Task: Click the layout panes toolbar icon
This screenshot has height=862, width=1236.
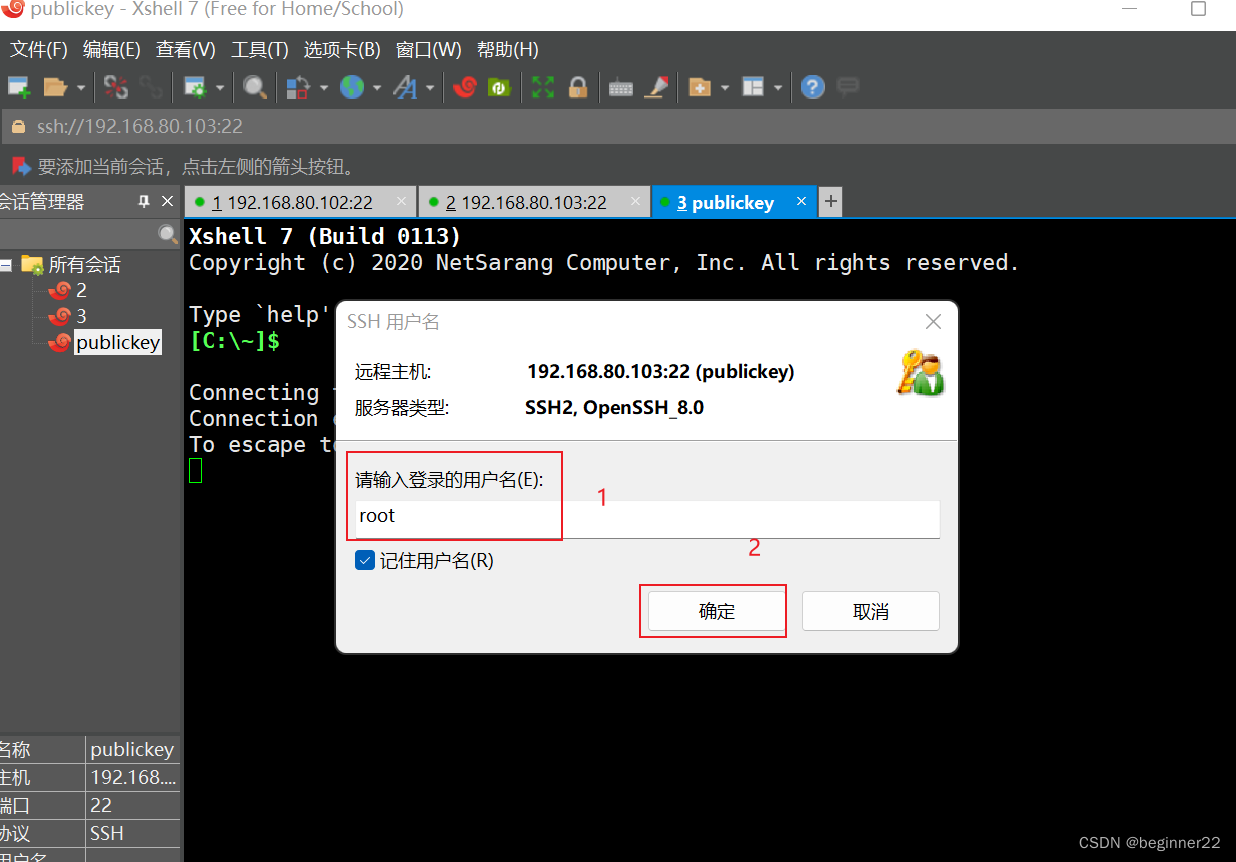Action: point(753,88)
